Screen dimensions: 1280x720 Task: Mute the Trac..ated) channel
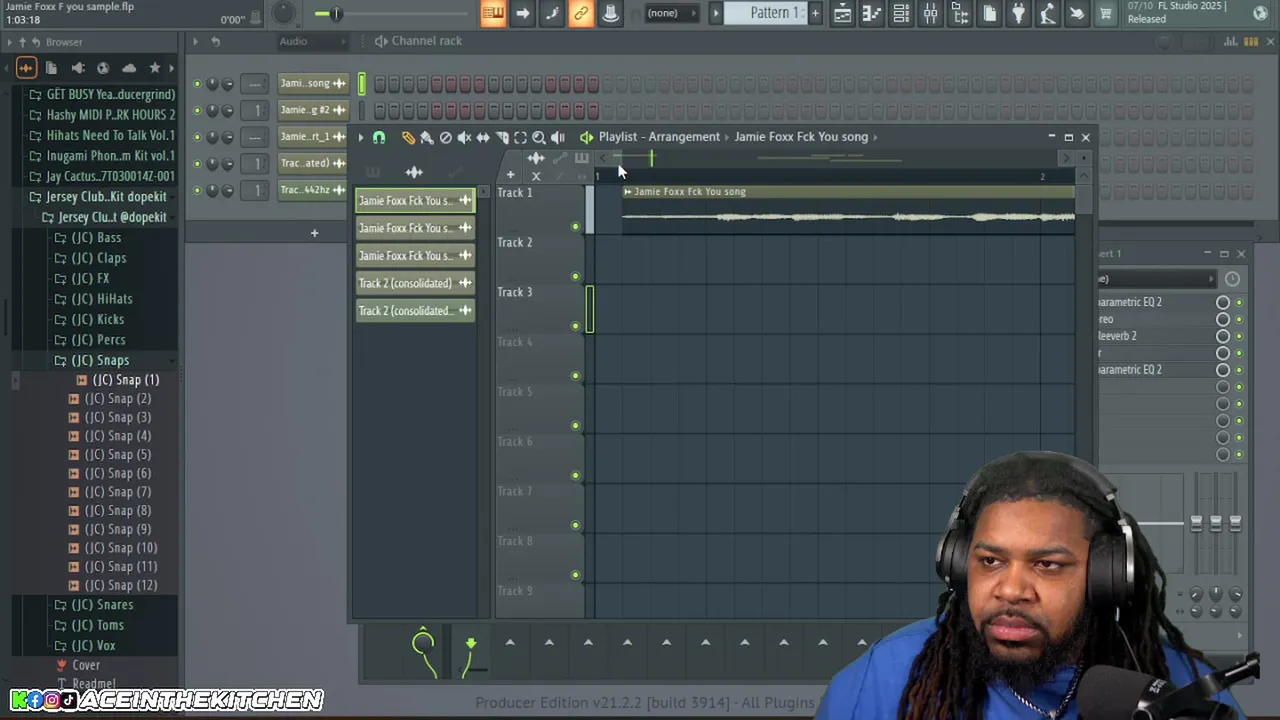[197, 163]
